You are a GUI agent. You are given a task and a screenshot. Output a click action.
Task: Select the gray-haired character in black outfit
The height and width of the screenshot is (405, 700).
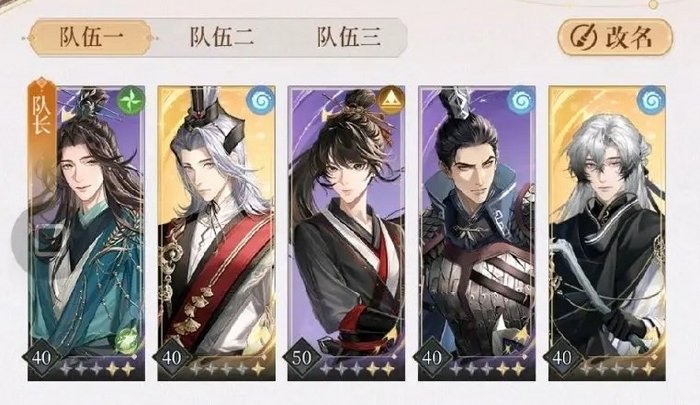(607, 233)
